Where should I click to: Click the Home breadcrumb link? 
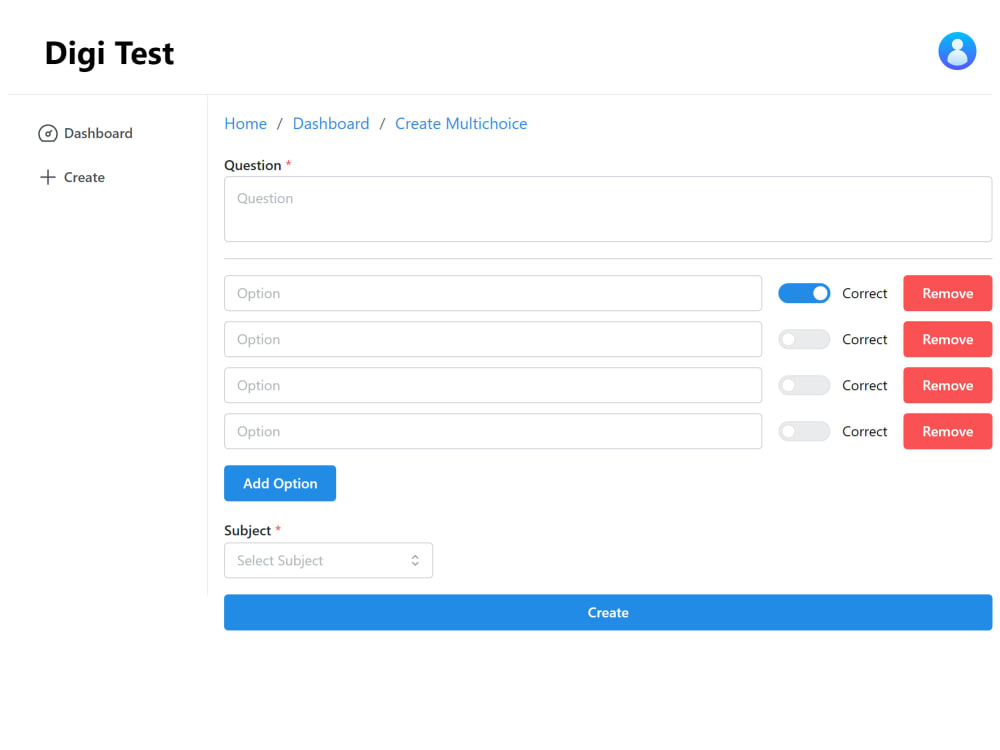(245, 123)
